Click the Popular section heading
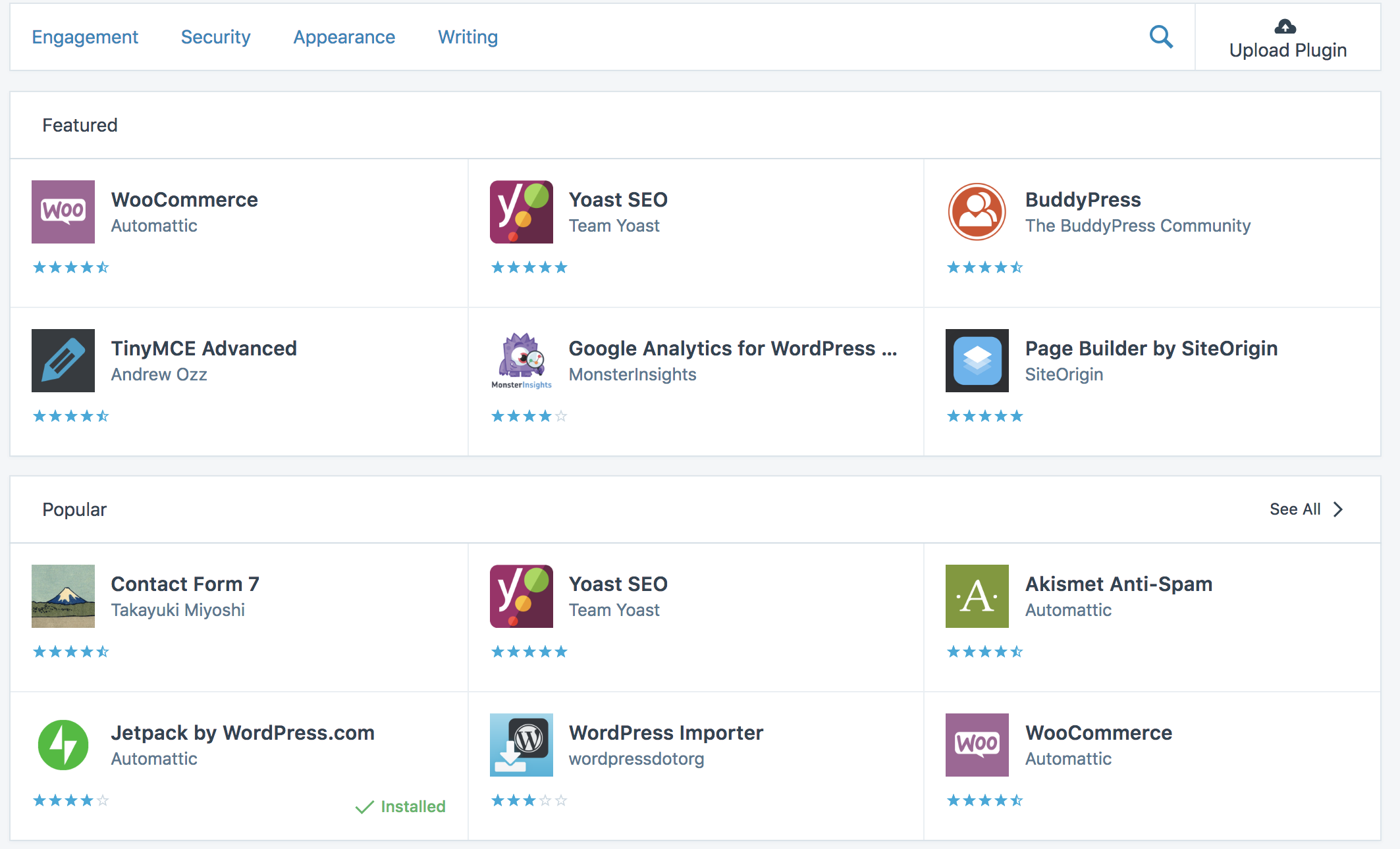 tap(74, 509)
